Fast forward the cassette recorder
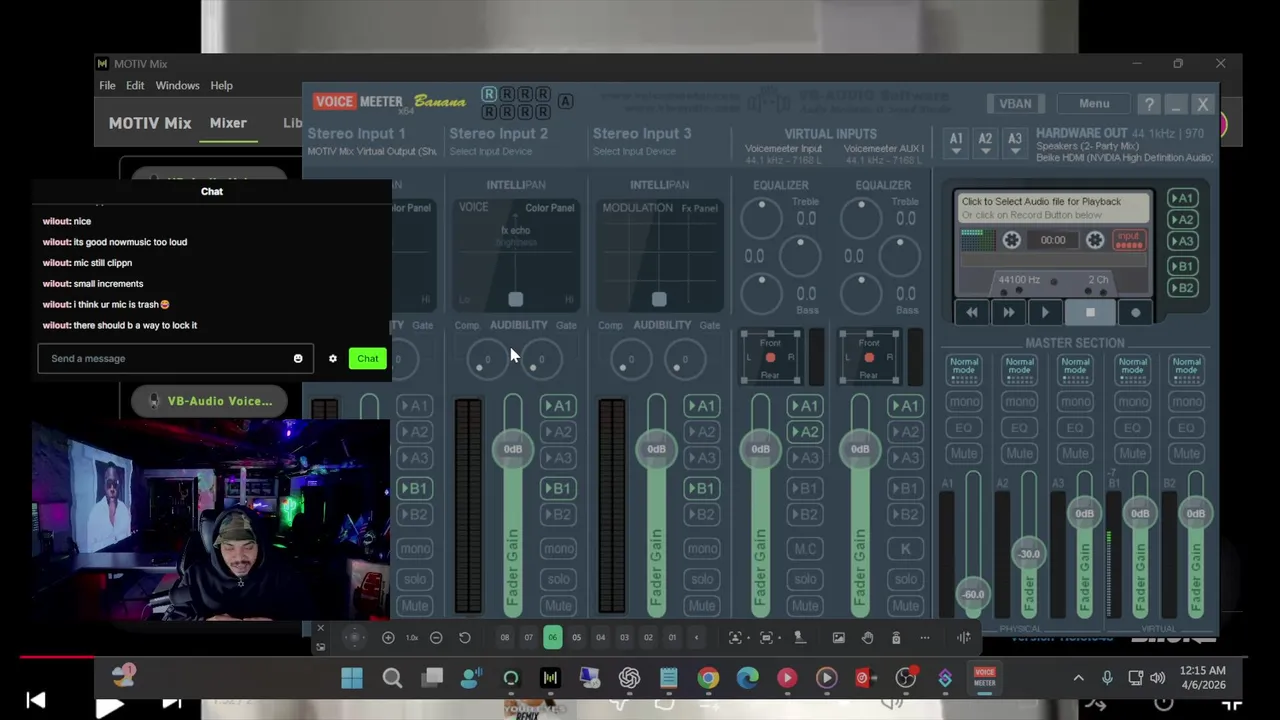This screenshot has height=720, width=1280. click(x=1008, y=313)
